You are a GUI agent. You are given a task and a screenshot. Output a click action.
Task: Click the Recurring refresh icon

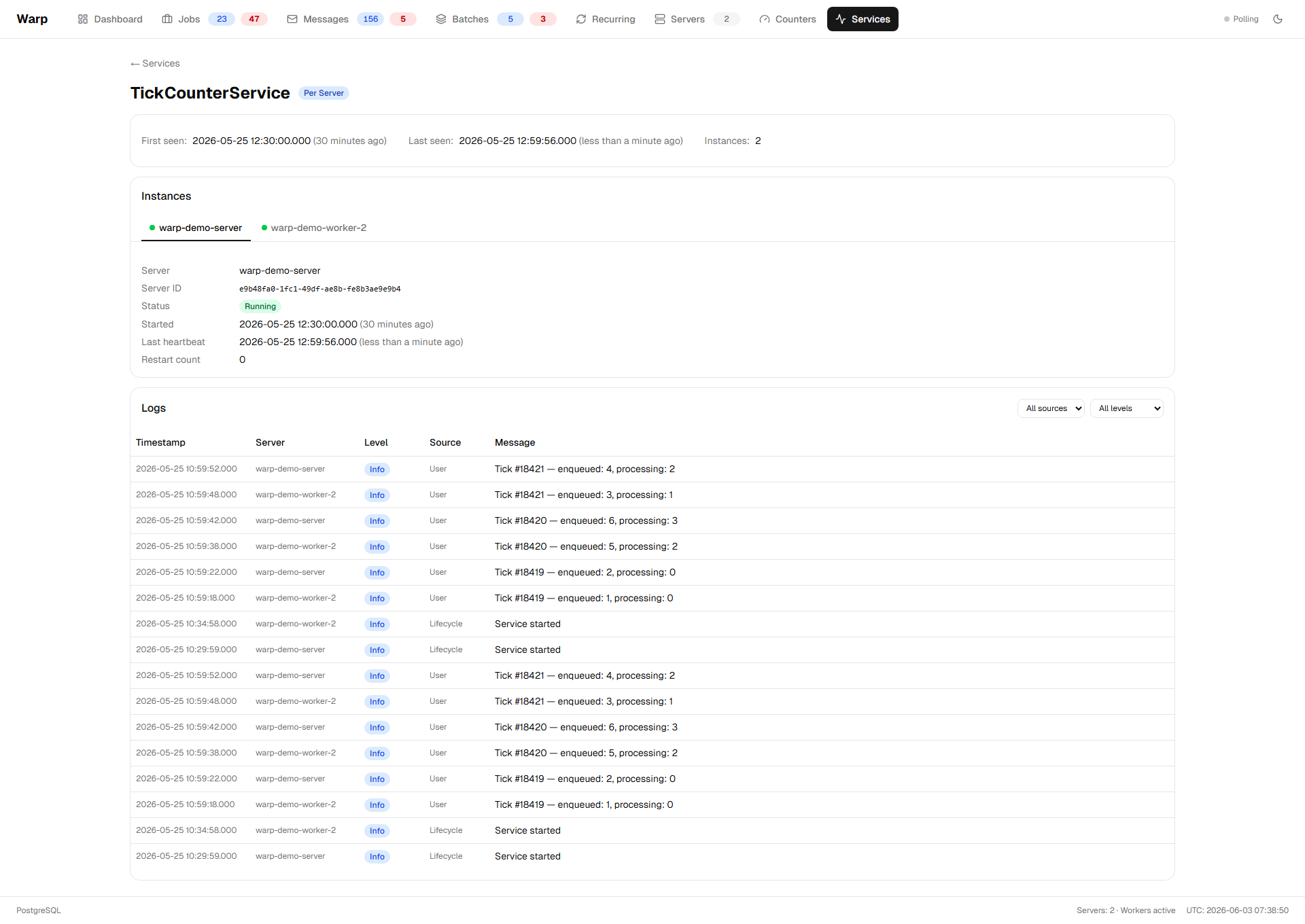pos(581,19)
